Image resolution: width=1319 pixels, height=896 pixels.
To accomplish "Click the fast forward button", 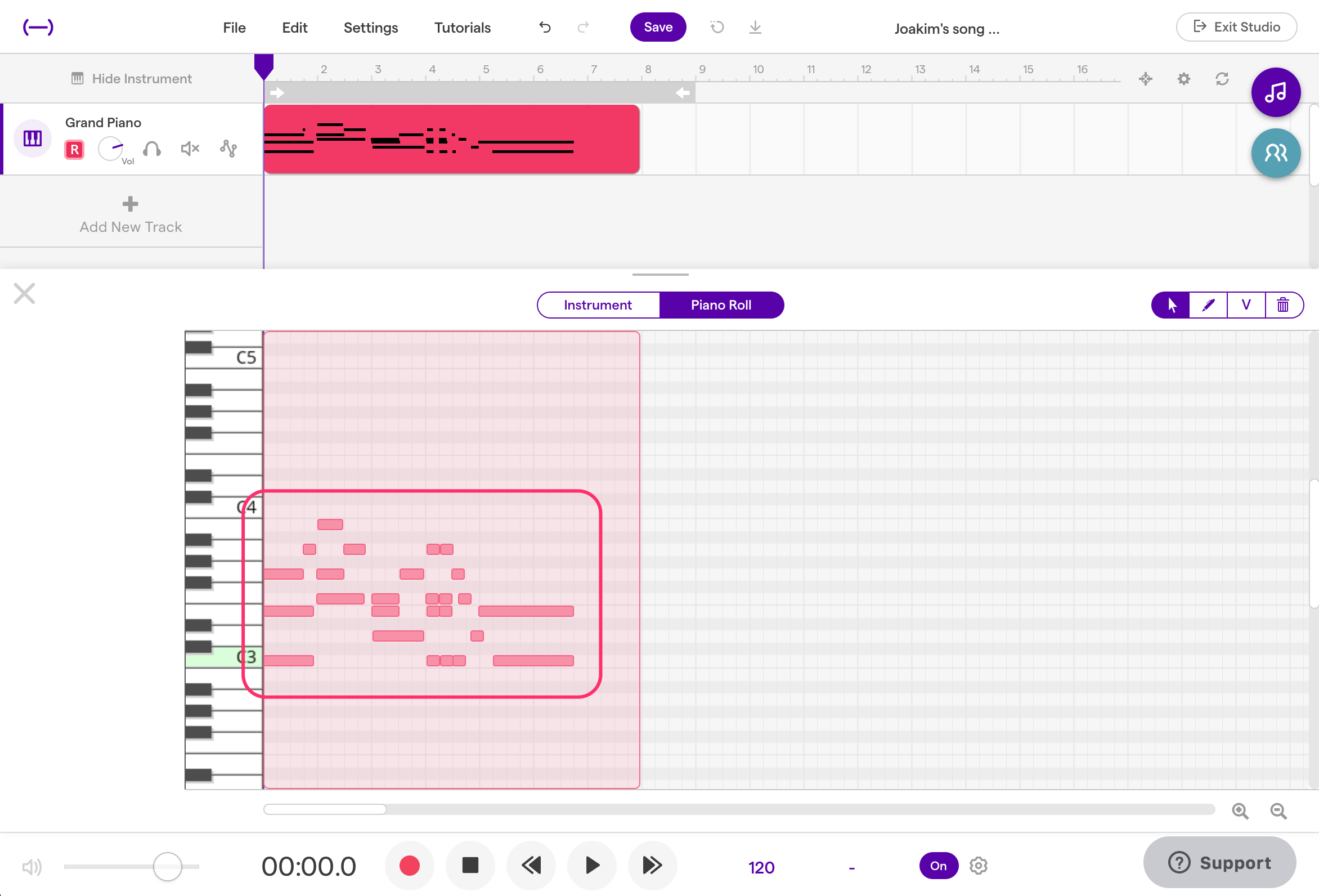I will point(653,866).
